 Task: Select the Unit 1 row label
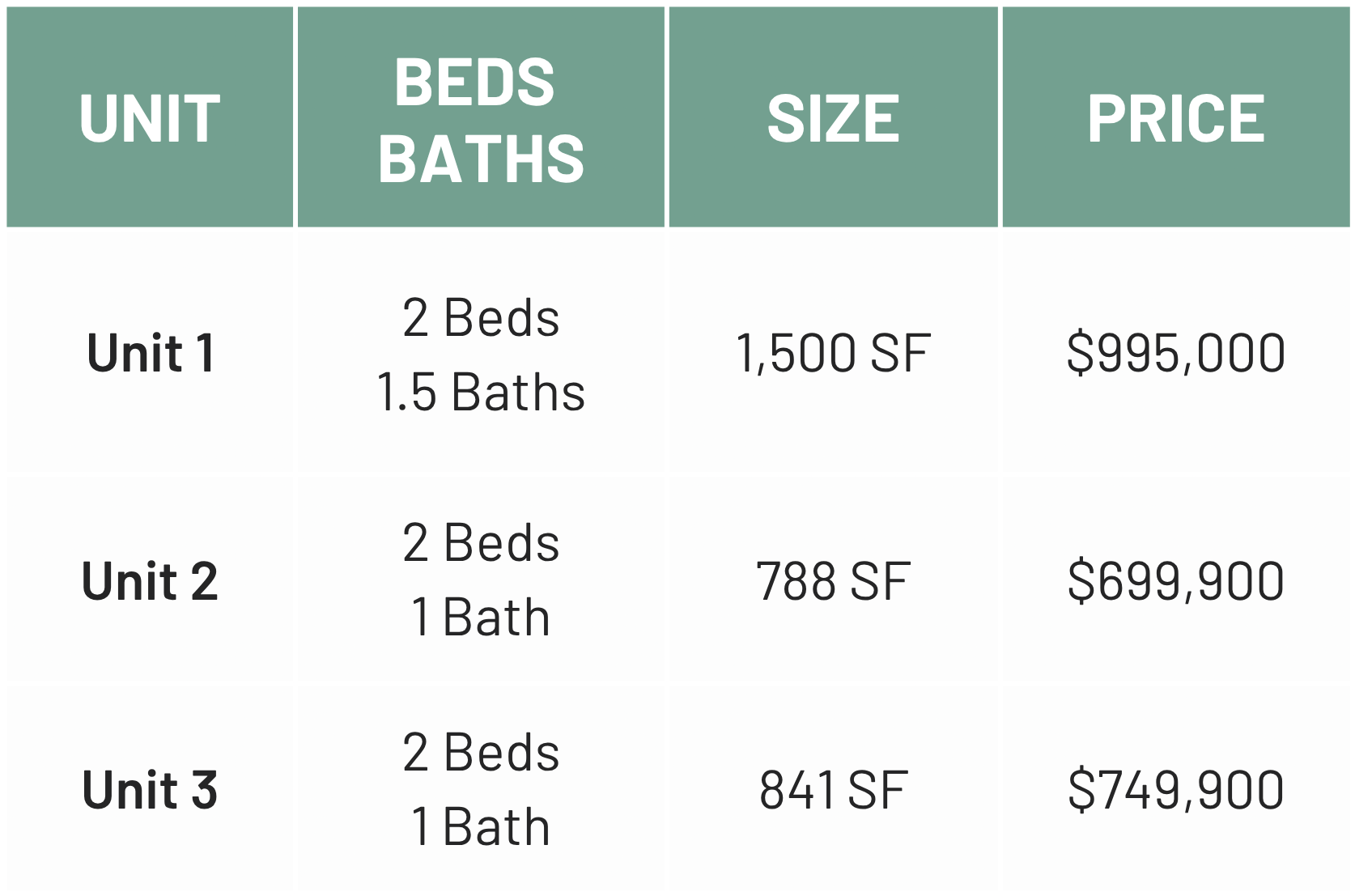[x=151, y=353]
